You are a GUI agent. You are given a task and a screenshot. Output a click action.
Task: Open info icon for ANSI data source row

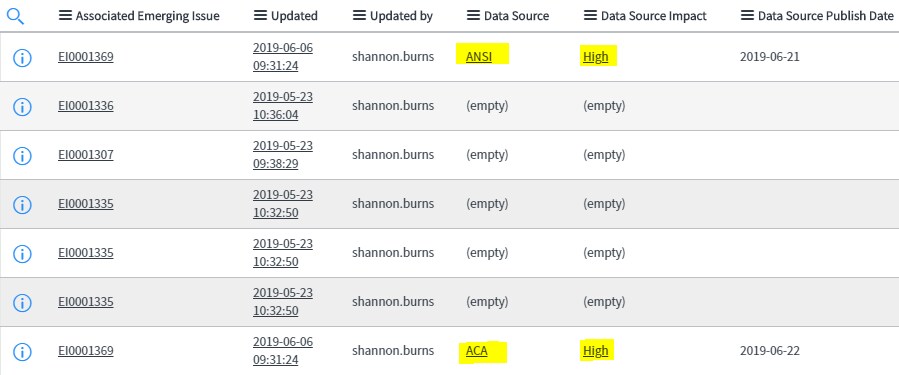(x=22, y=57)
